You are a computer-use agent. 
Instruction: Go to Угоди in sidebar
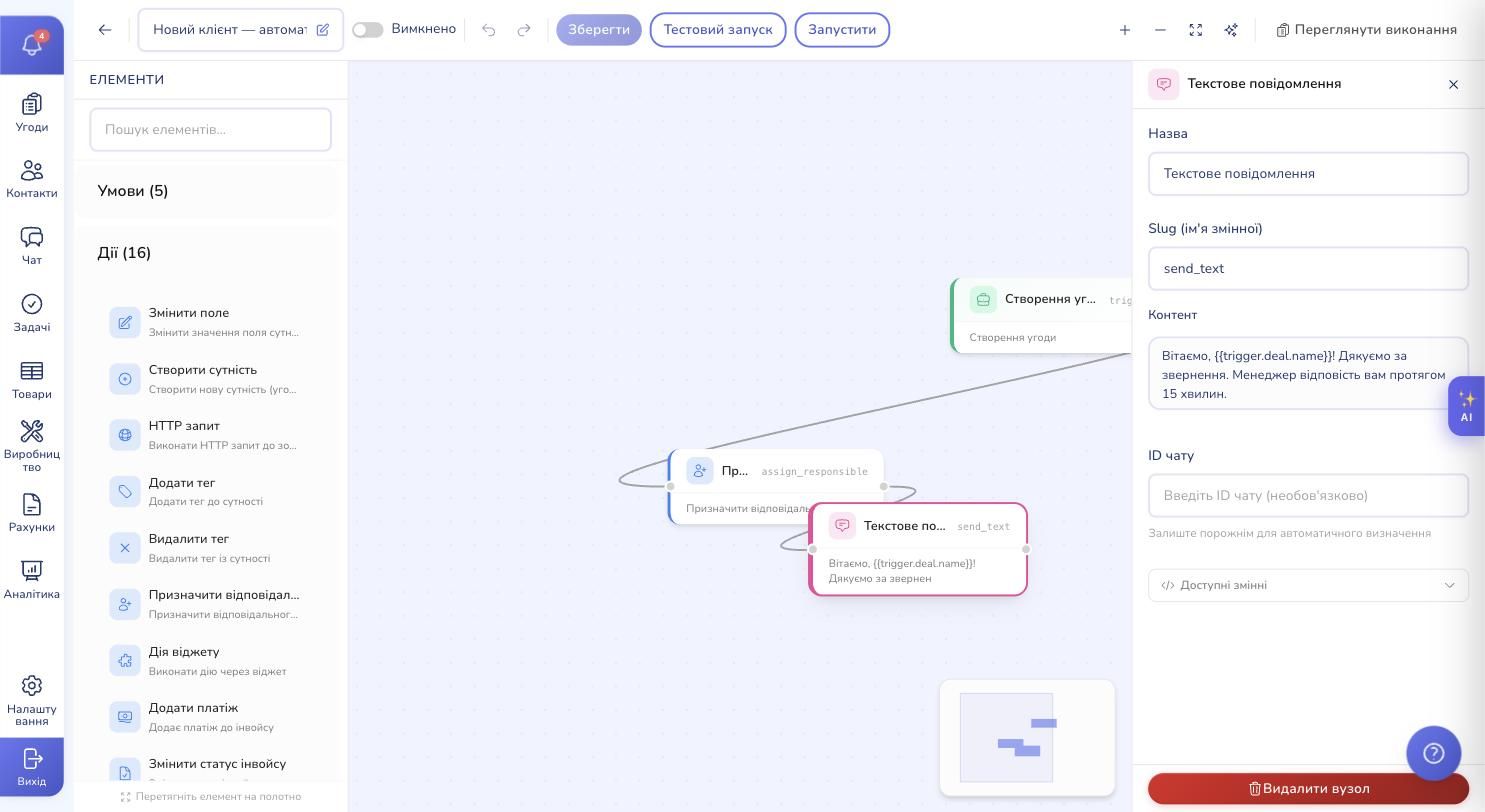coord(32,113)
